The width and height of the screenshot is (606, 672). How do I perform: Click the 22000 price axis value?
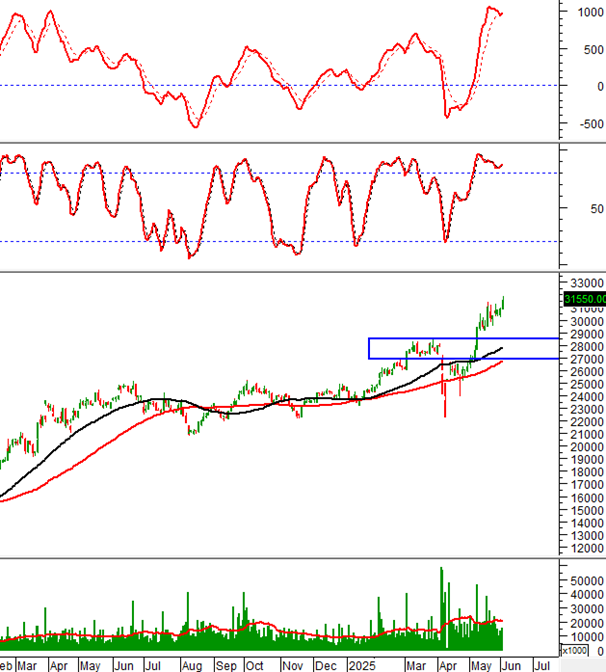pyautogui.click(x=587, y=422)
